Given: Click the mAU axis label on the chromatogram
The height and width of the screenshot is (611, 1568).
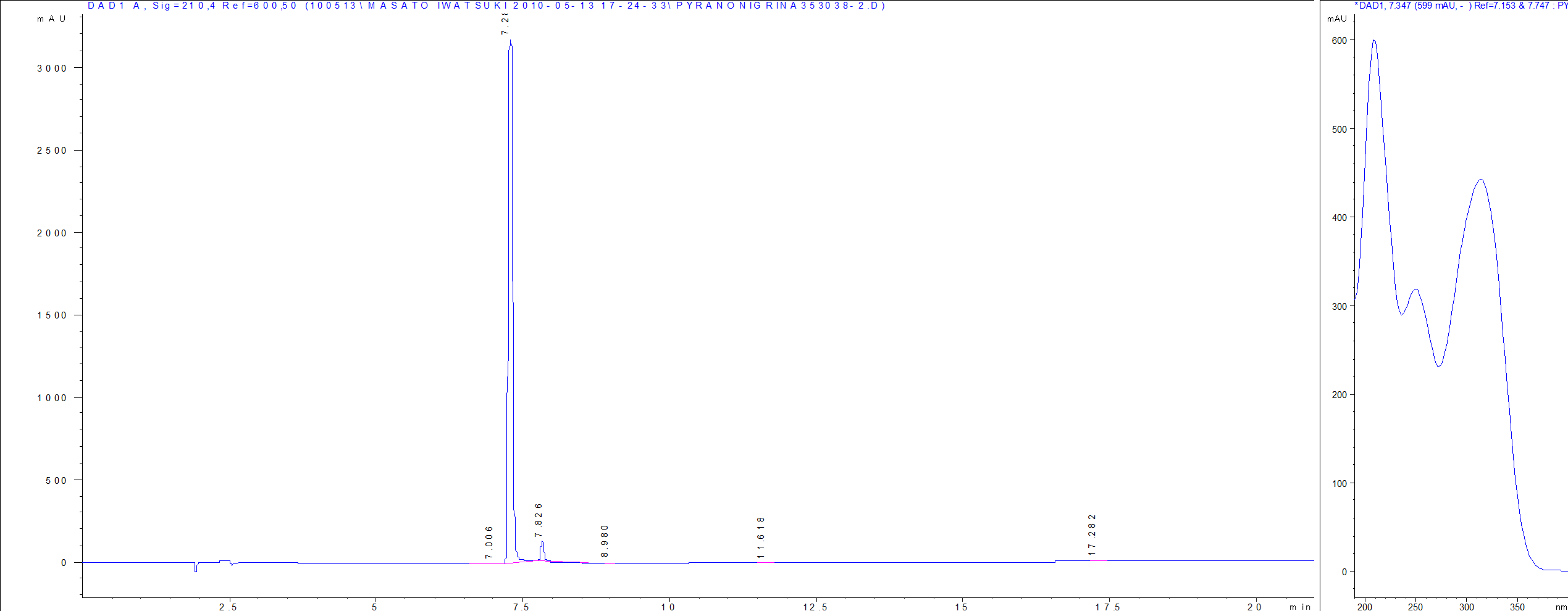Looking at the screenshot, I should click(51, 19).
